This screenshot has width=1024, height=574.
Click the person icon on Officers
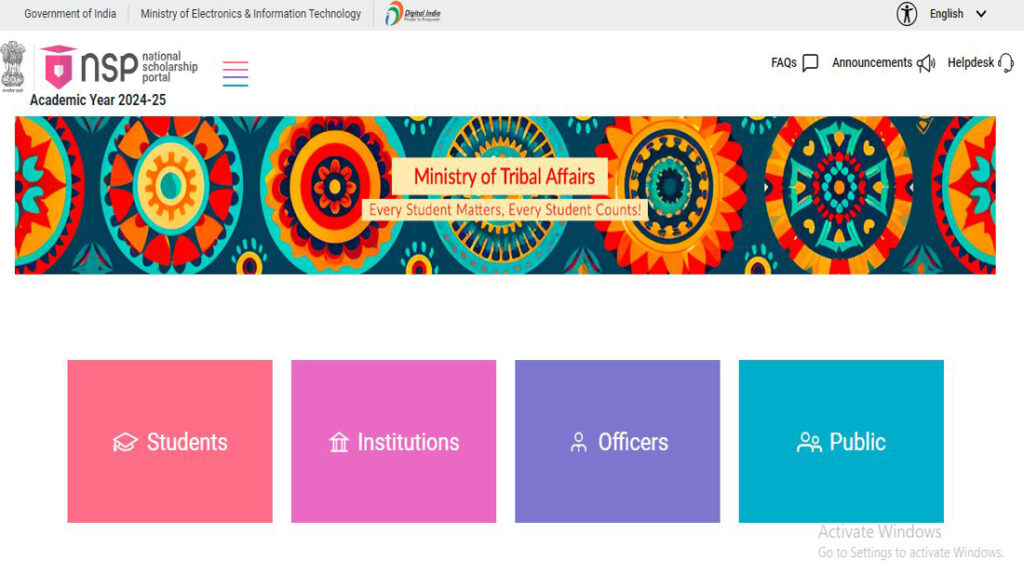579,442
